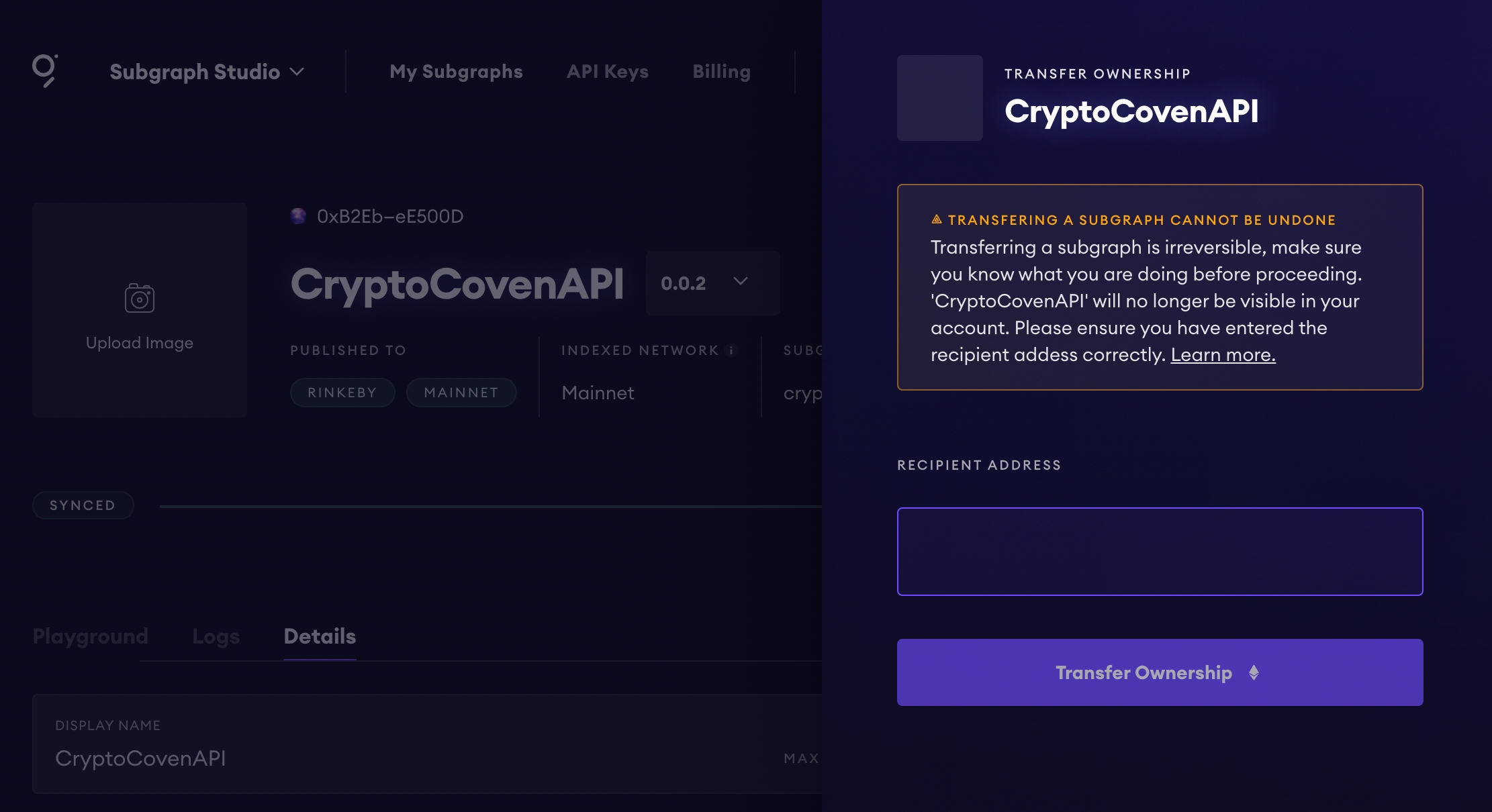Click The Graph logo icon
The height and width of the screenshot is (812, 1492).
[x=45, y=70]
